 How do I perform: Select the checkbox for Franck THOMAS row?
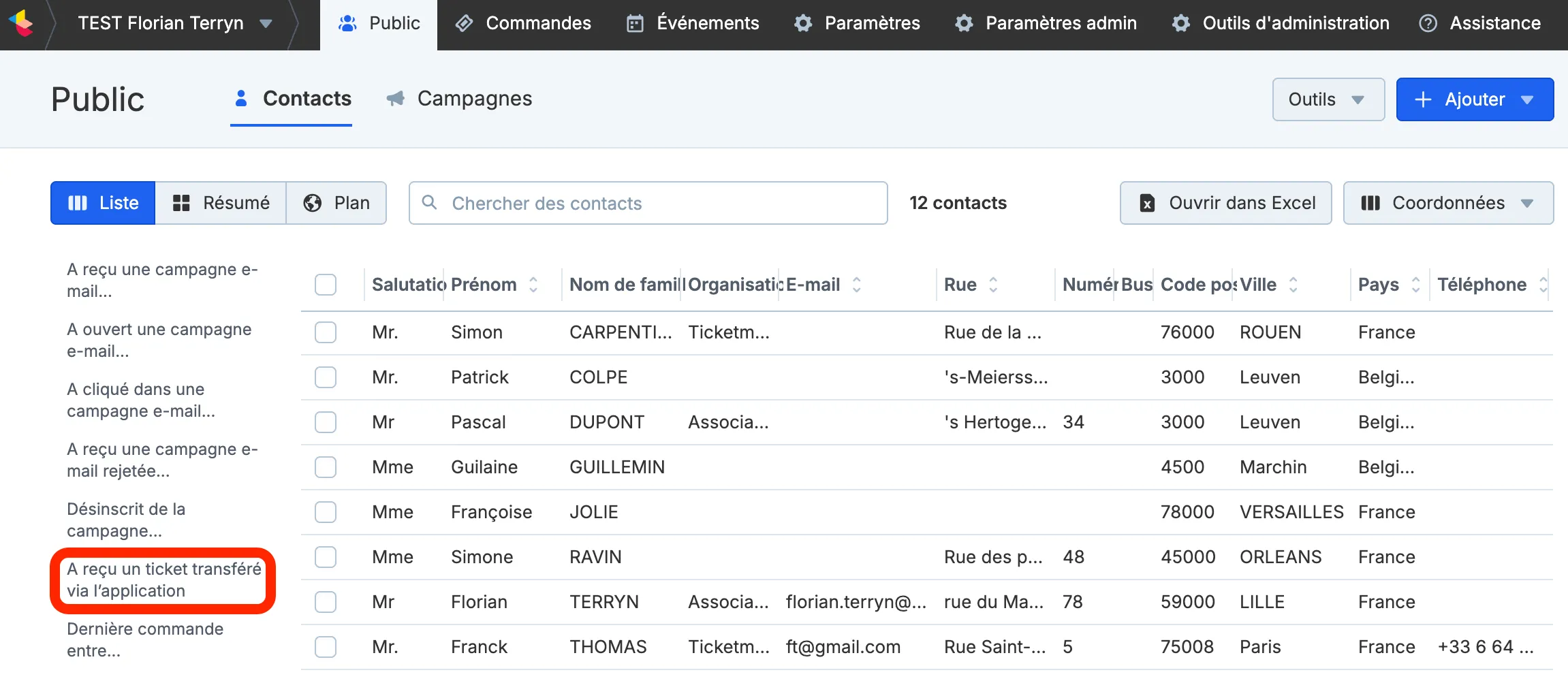click(x=326, y=647)
